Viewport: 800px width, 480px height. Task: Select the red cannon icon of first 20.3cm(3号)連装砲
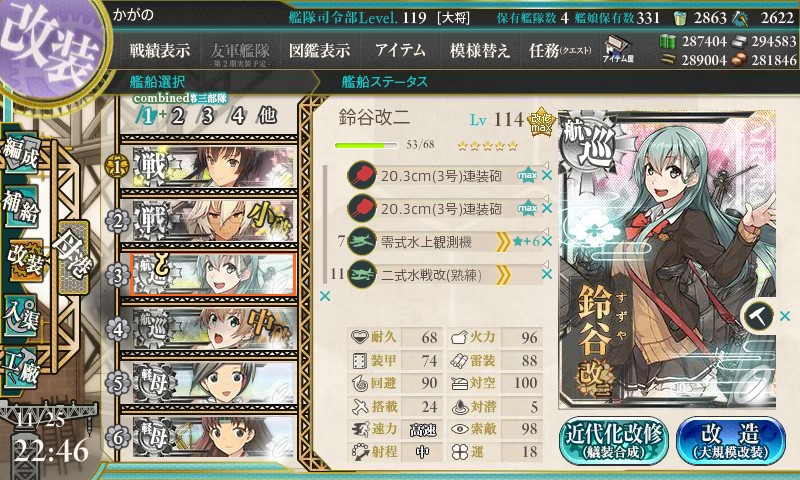coord(361,175)
